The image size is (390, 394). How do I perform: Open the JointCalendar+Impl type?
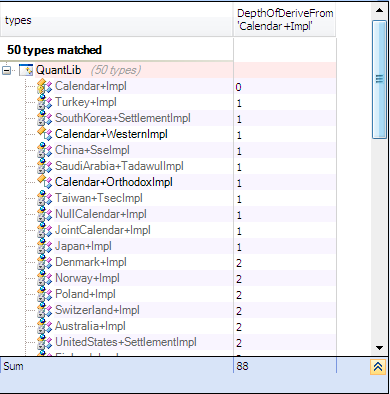pyautogui.click(x=103, y=230)
